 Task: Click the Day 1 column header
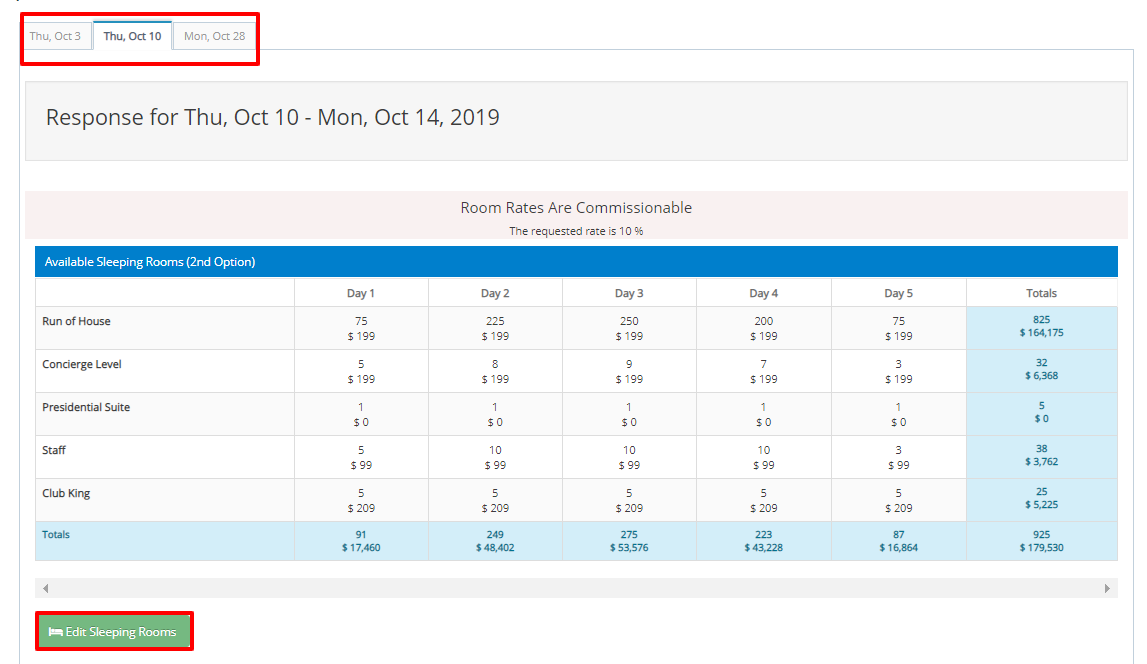coord(361,293)
